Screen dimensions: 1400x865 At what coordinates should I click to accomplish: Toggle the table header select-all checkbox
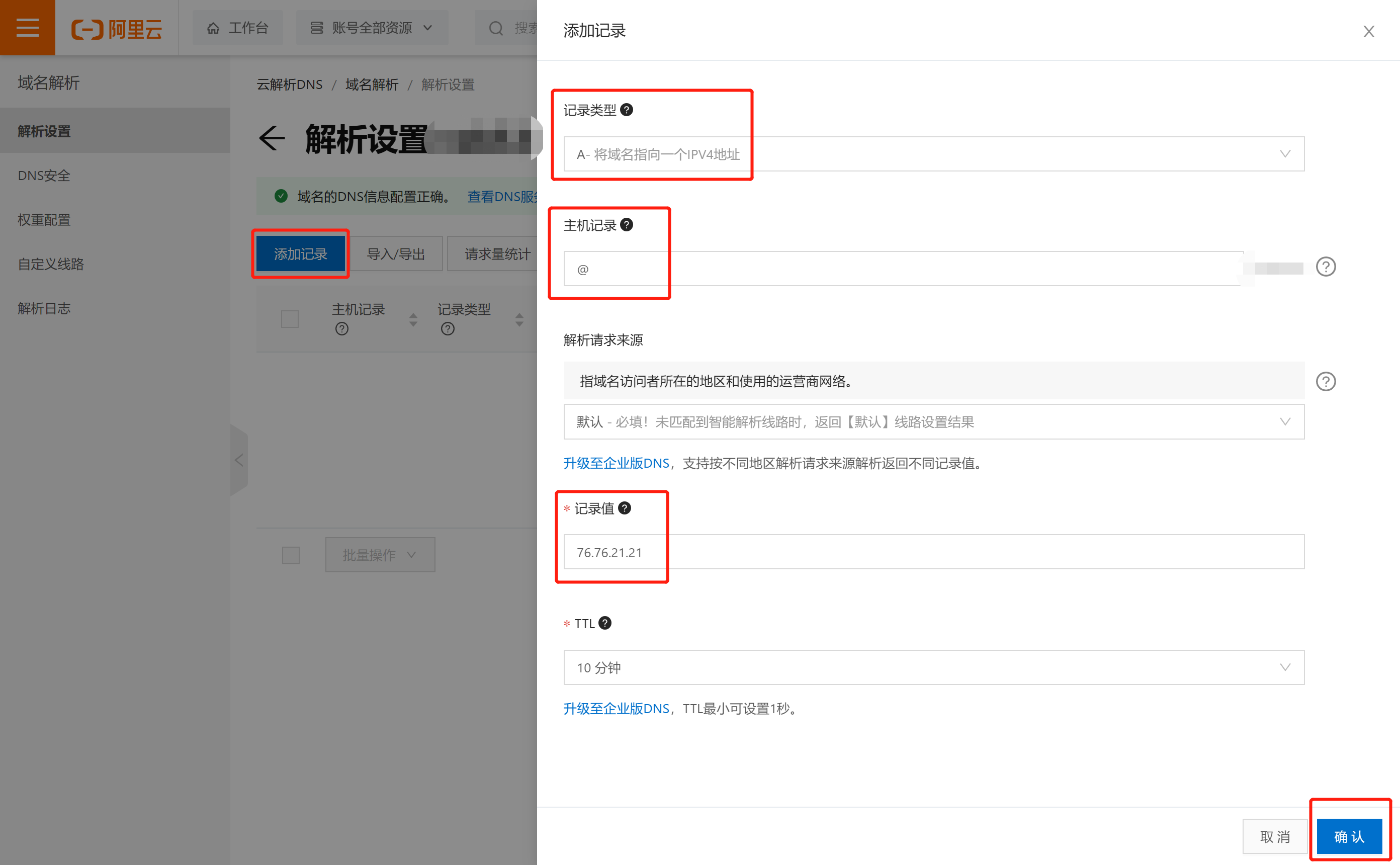click(290, 319)
